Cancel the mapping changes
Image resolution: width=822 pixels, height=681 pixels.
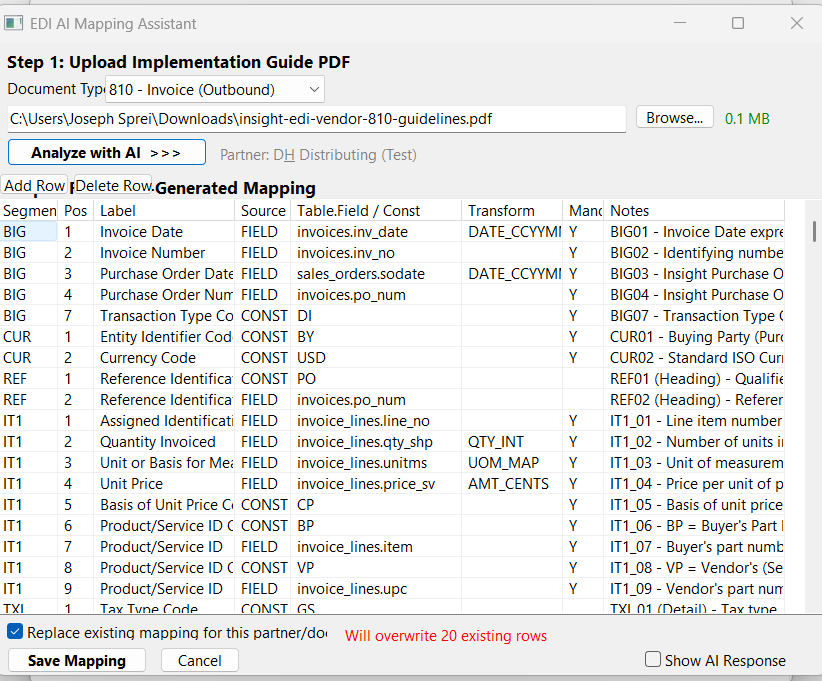point(199,660)
